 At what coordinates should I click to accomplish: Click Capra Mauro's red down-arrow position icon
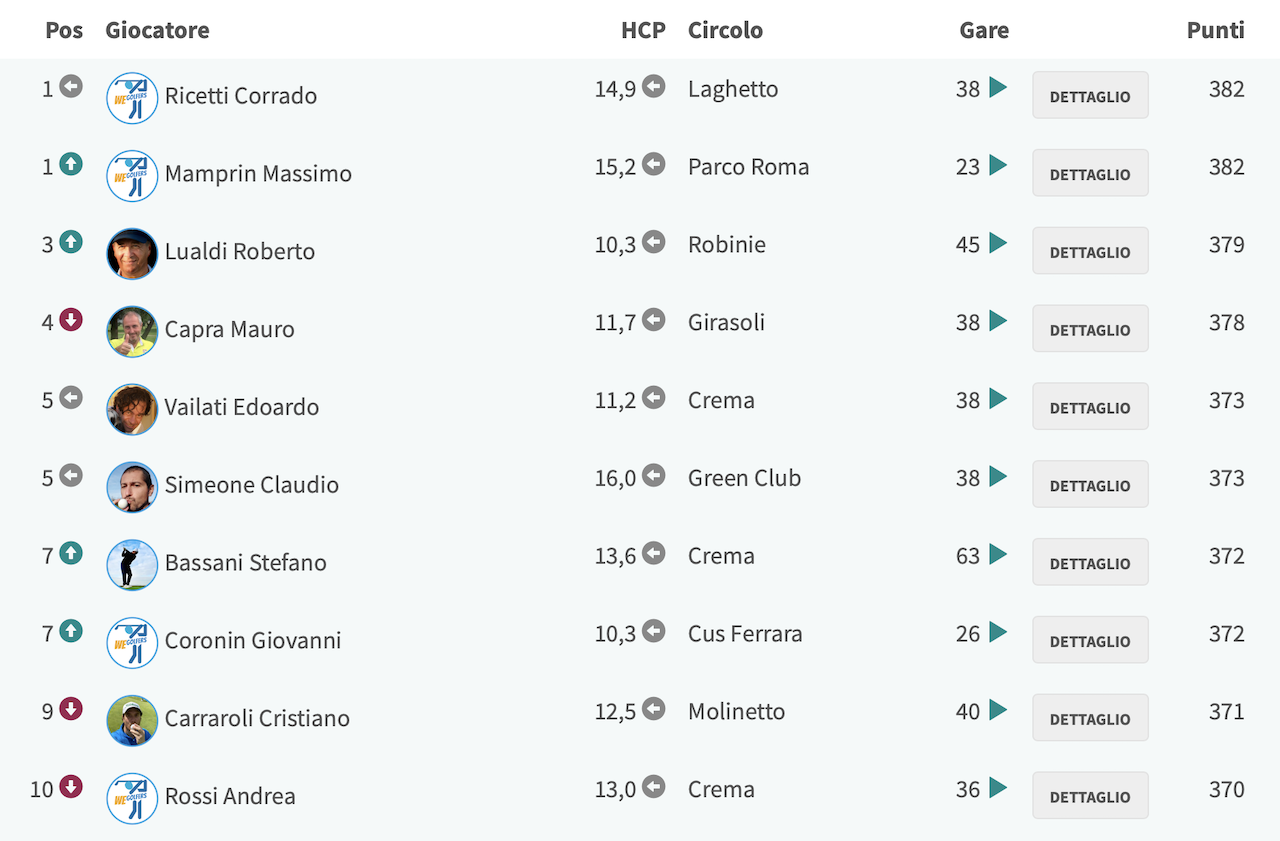(x=71, y=320)
